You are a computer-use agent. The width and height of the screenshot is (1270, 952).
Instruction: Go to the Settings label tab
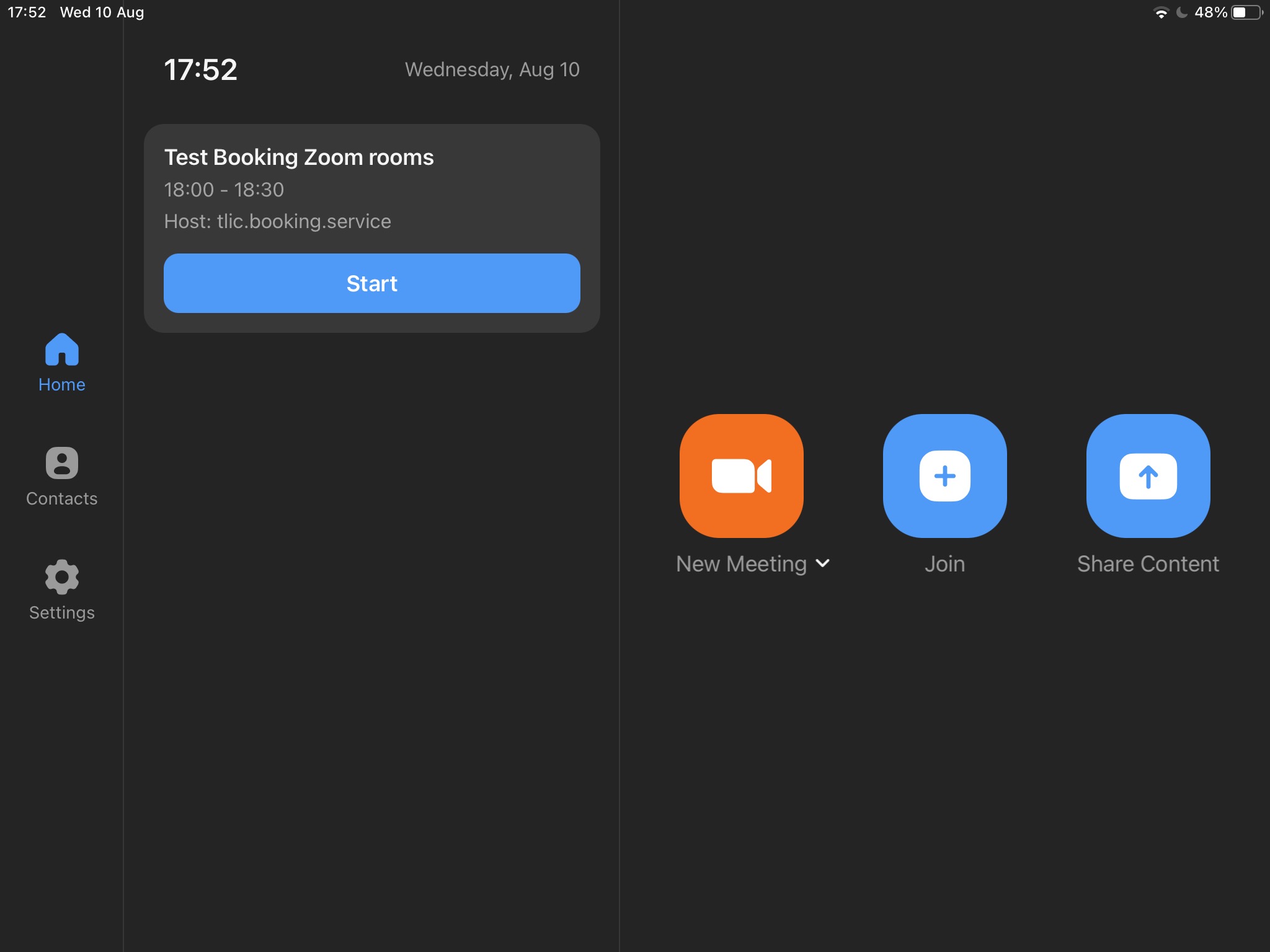click(x=62, y=613)
